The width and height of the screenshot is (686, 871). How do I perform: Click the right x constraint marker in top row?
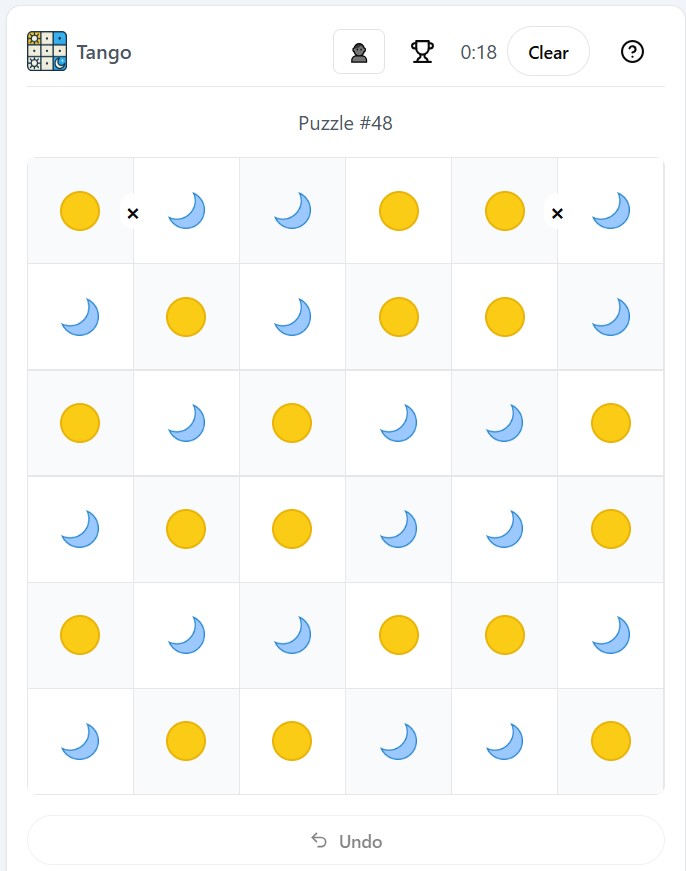[x=558, y=212]
